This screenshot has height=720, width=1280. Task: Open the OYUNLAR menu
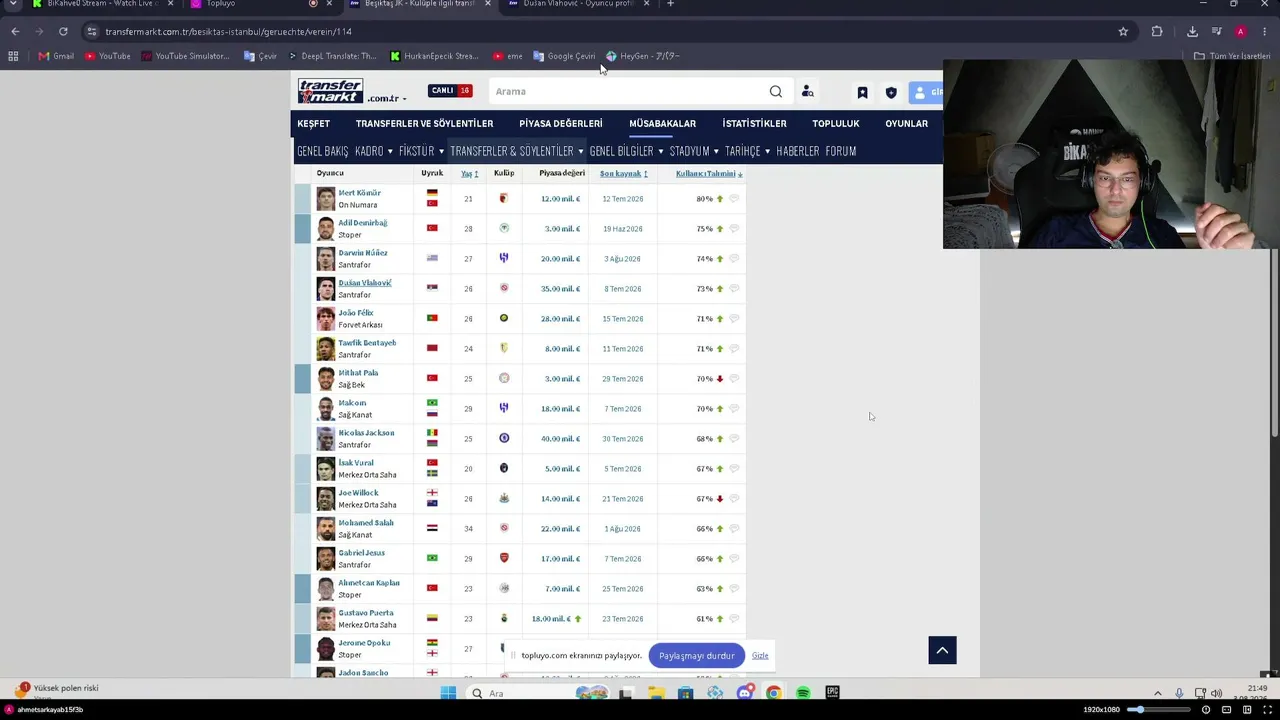906,124
